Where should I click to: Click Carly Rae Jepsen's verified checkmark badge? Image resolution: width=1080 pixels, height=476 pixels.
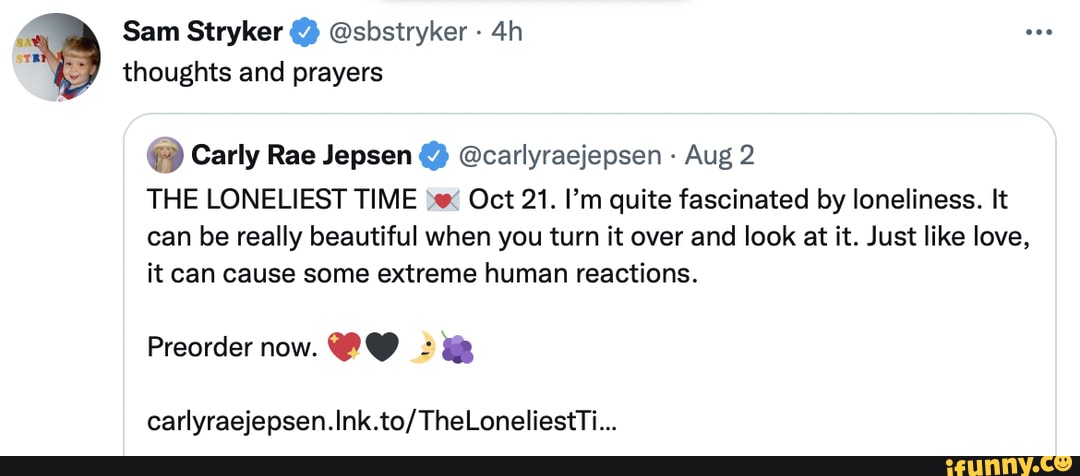click(x=432, y=156)
